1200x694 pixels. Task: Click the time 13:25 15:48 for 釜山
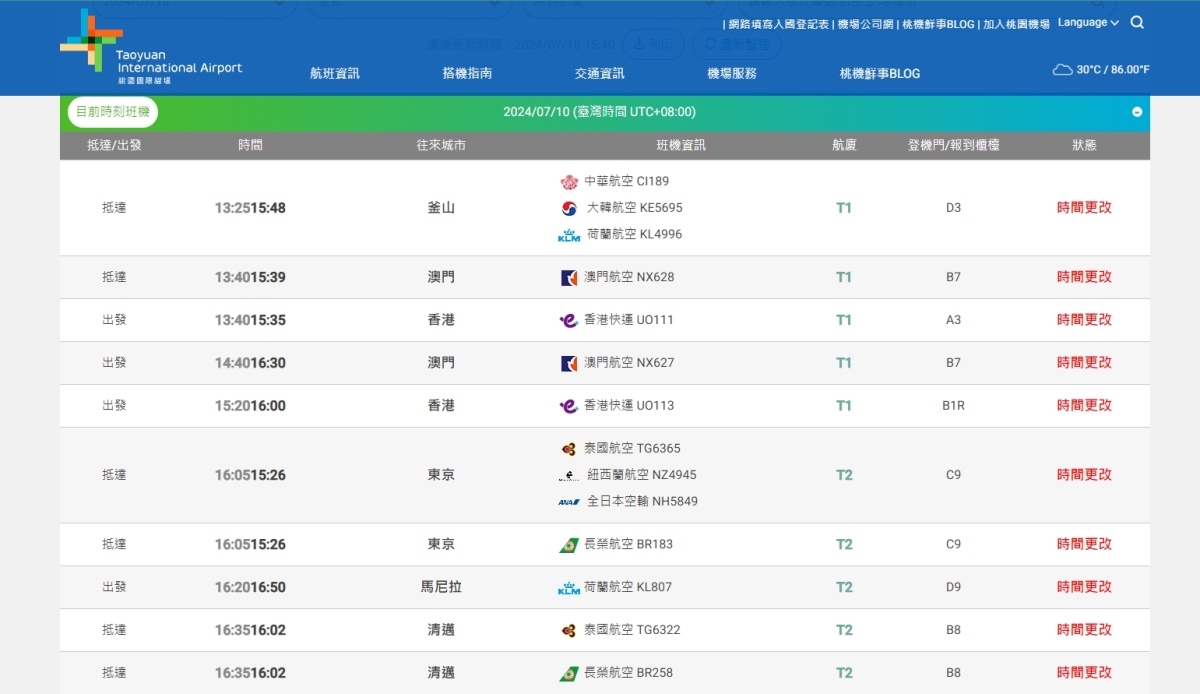(x=250, y=208)
